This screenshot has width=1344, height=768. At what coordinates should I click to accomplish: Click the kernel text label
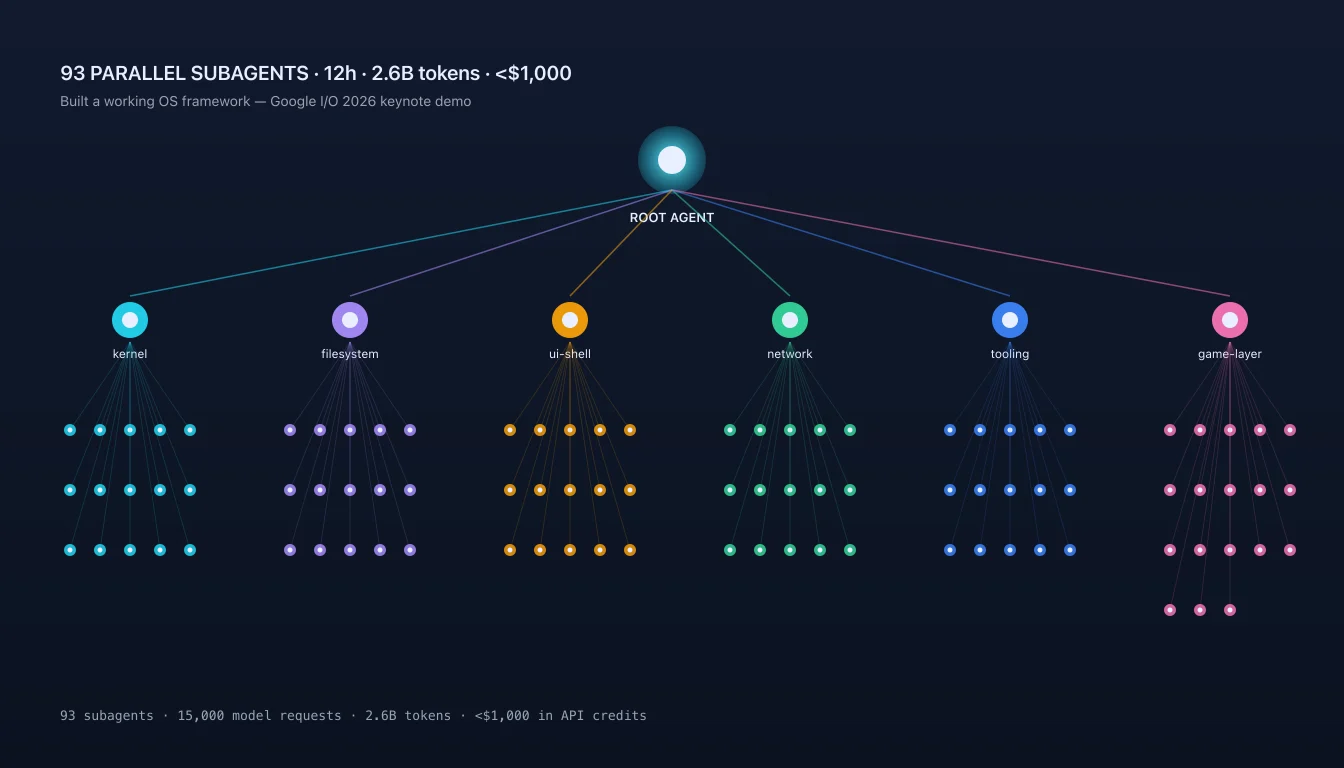point(130,354)
